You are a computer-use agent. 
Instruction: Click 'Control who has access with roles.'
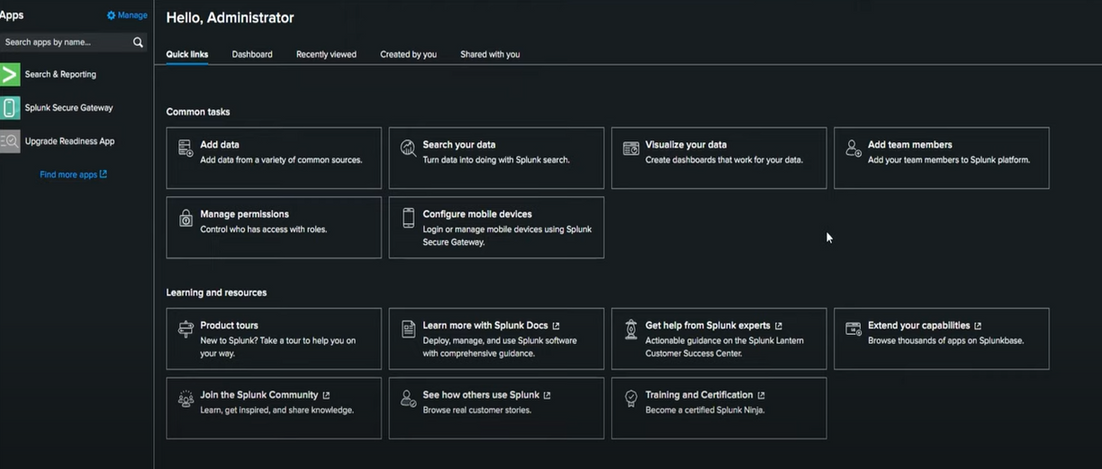click(x=264, y=229)
